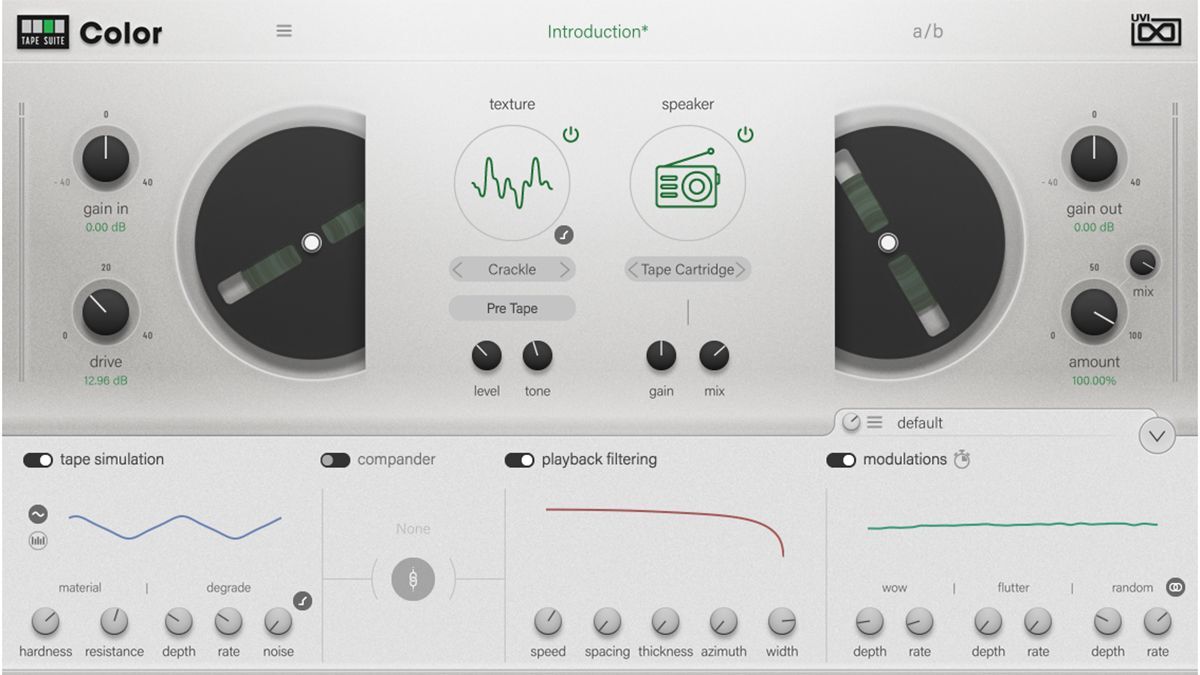Click the random rate knob
This screenshot has width=1200, height=675.
1158,622
